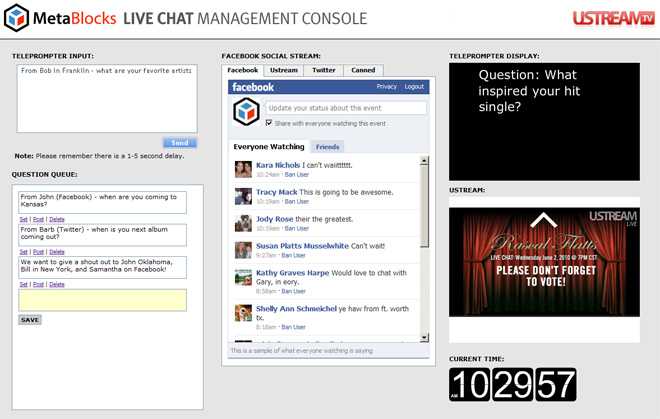Click the MetaBlocks cube logo

(16, 18)
